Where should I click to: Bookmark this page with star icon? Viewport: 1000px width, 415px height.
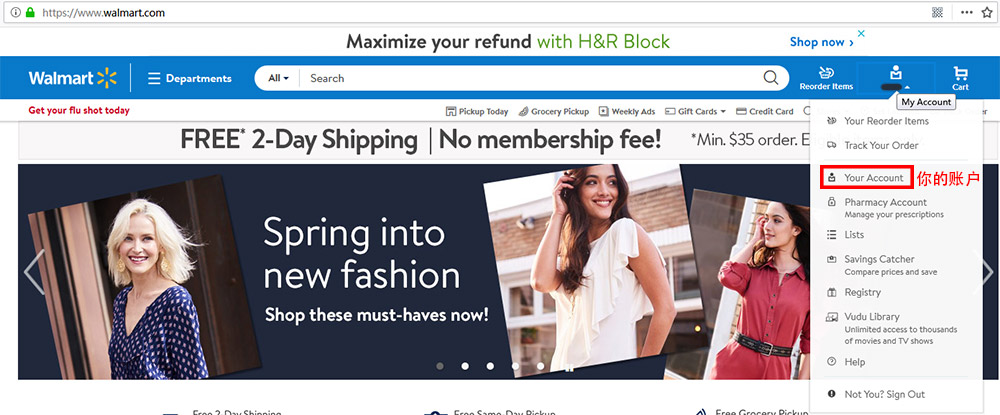pyautogui.click(x=987, y=12)
